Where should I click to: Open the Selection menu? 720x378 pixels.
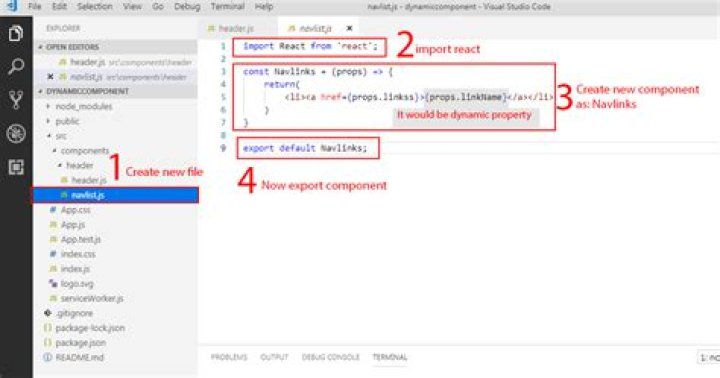pyautogui.click(x=95, y=6)
